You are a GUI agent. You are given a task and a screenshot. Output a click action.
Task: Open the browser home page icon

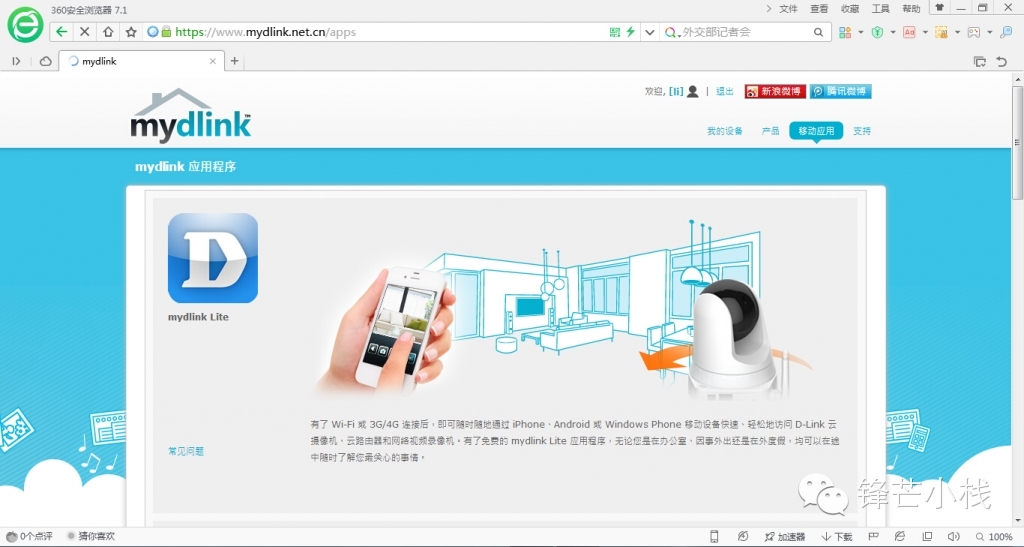coord(108,32)
